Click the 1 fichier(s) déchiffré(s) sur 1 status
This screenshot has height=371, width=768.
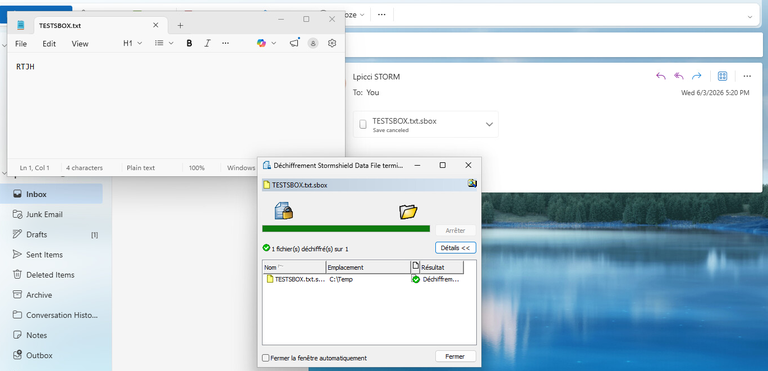(310, 249)
